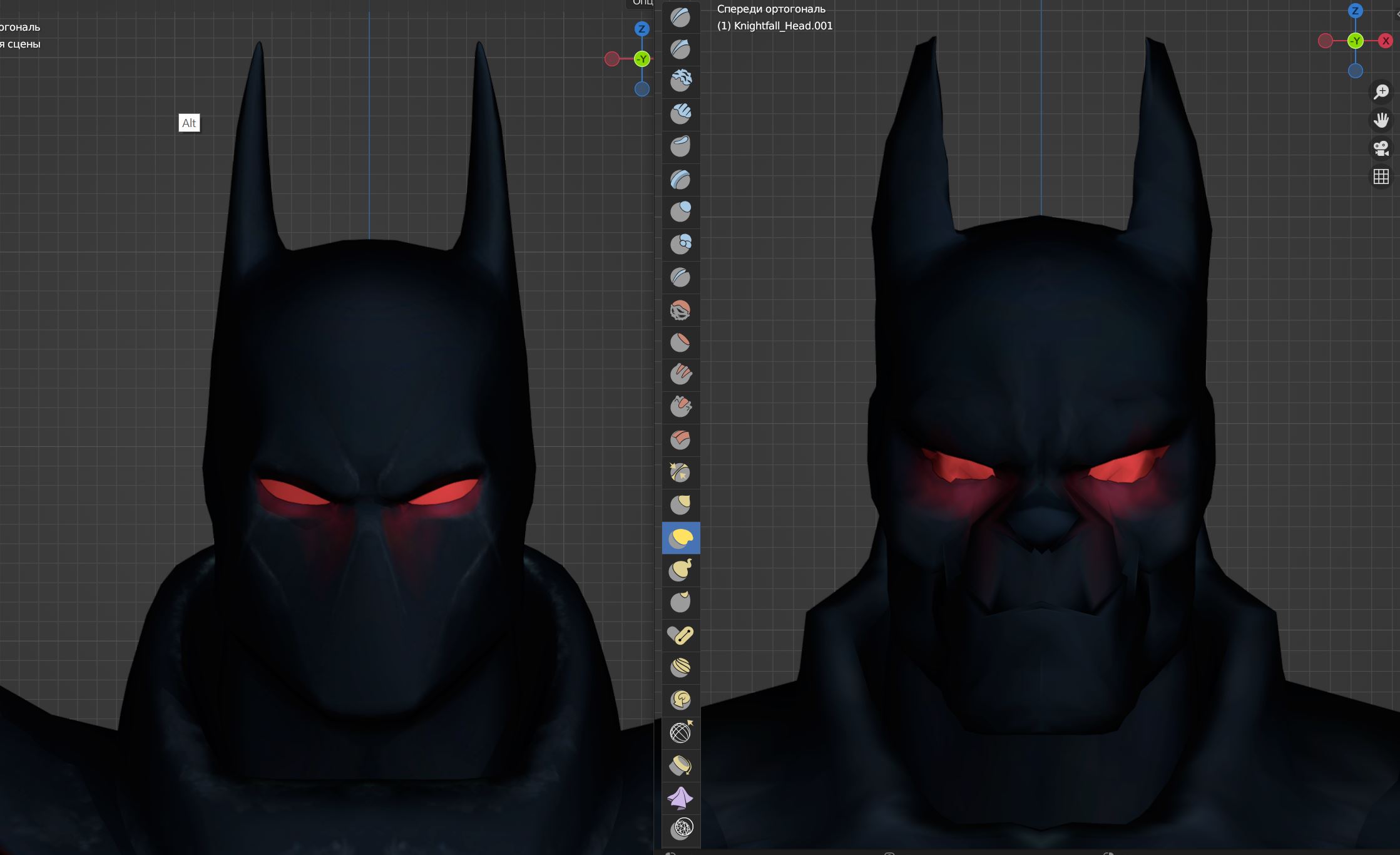Pick the Inflate brush tool

pyautogui.click(x=680, y=212)
